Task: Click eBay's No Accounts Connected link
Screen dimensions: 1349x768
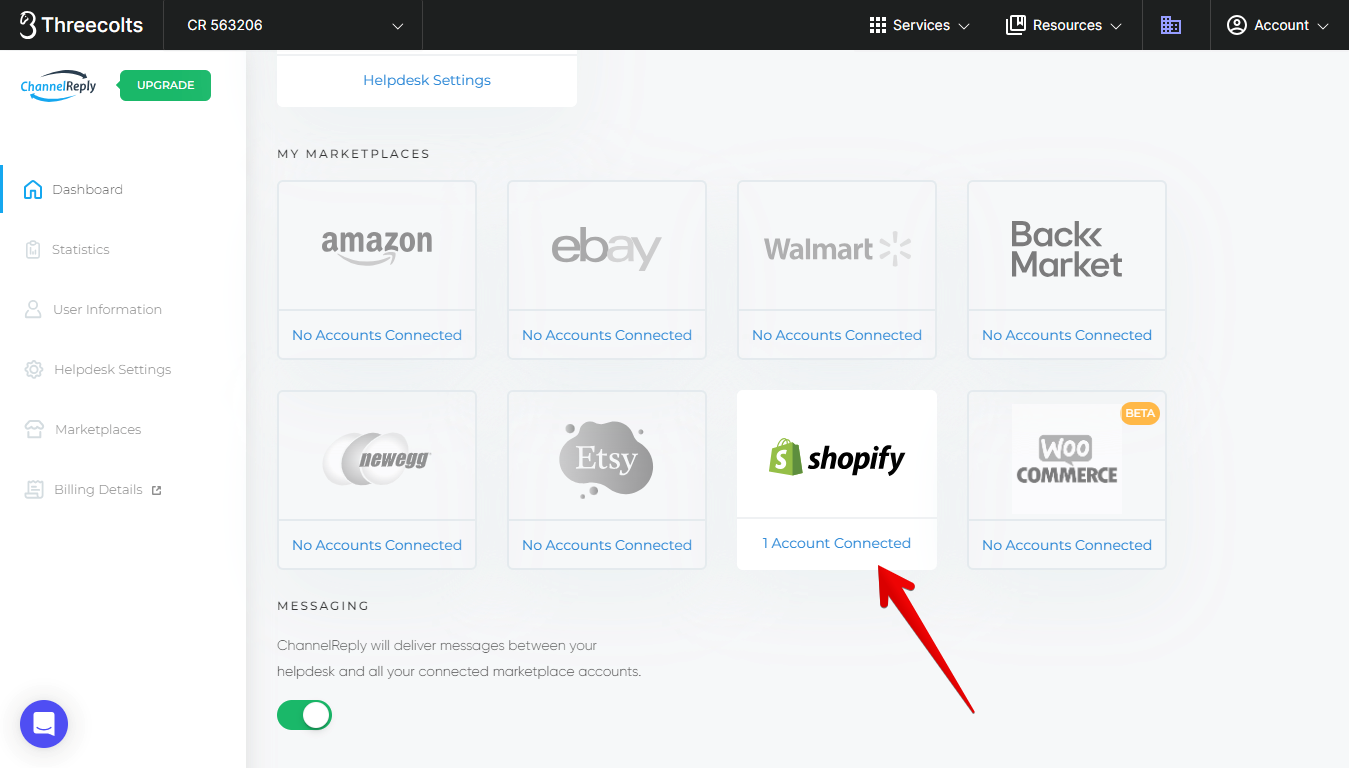Action: pyautogui.click(x=607, y=335)
